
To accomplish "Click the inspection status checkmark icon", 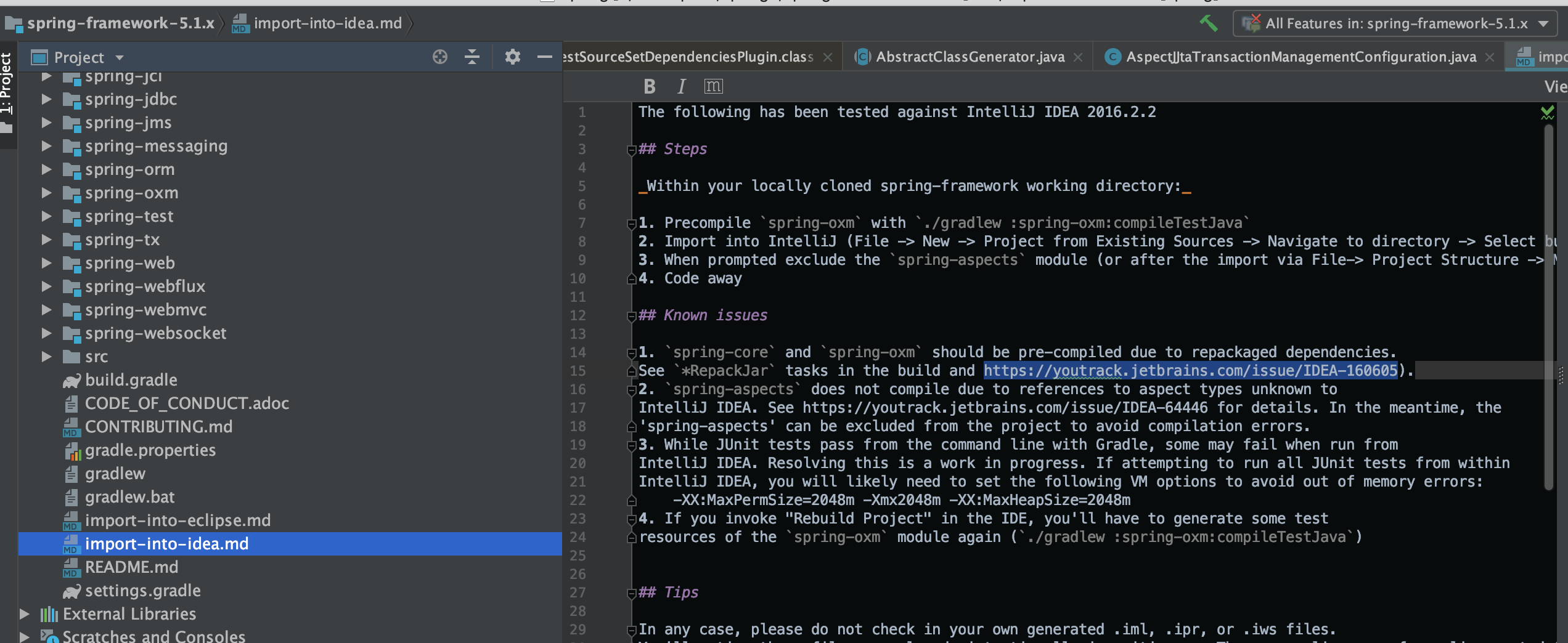I will (1547, 112).
